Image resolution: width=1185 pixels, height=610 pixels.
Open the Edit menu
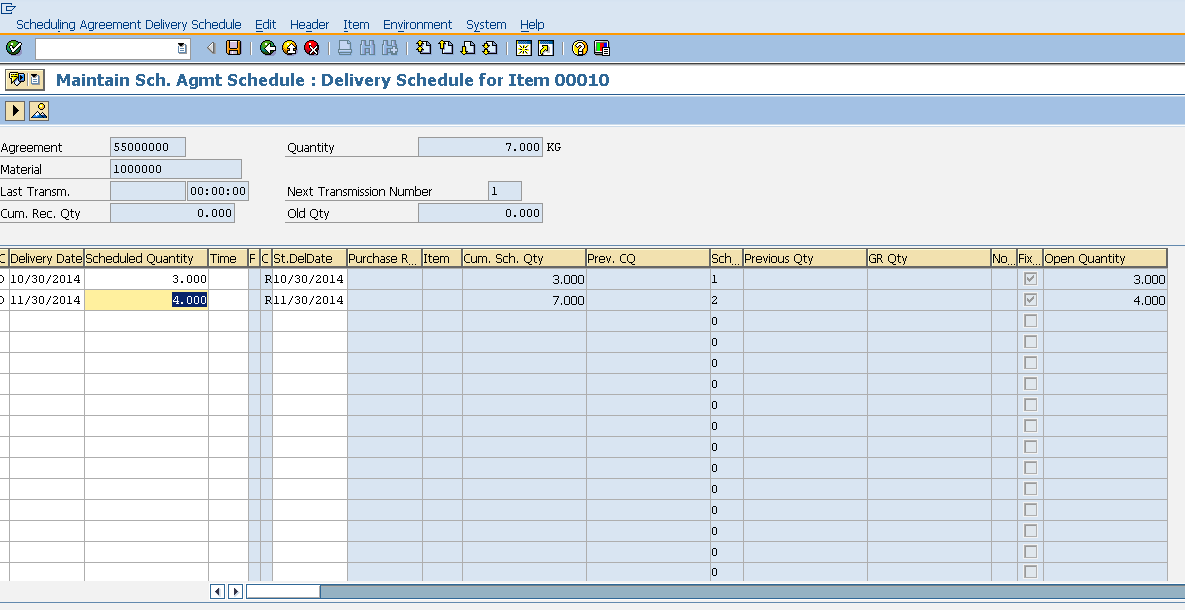[265, 25]
